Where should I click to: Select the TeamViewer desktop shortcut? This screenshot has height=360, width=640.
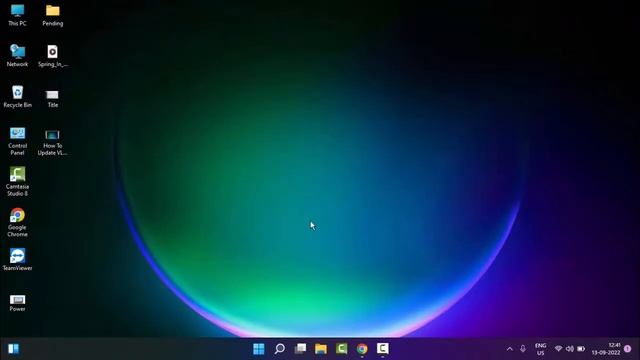pos(17,259)
